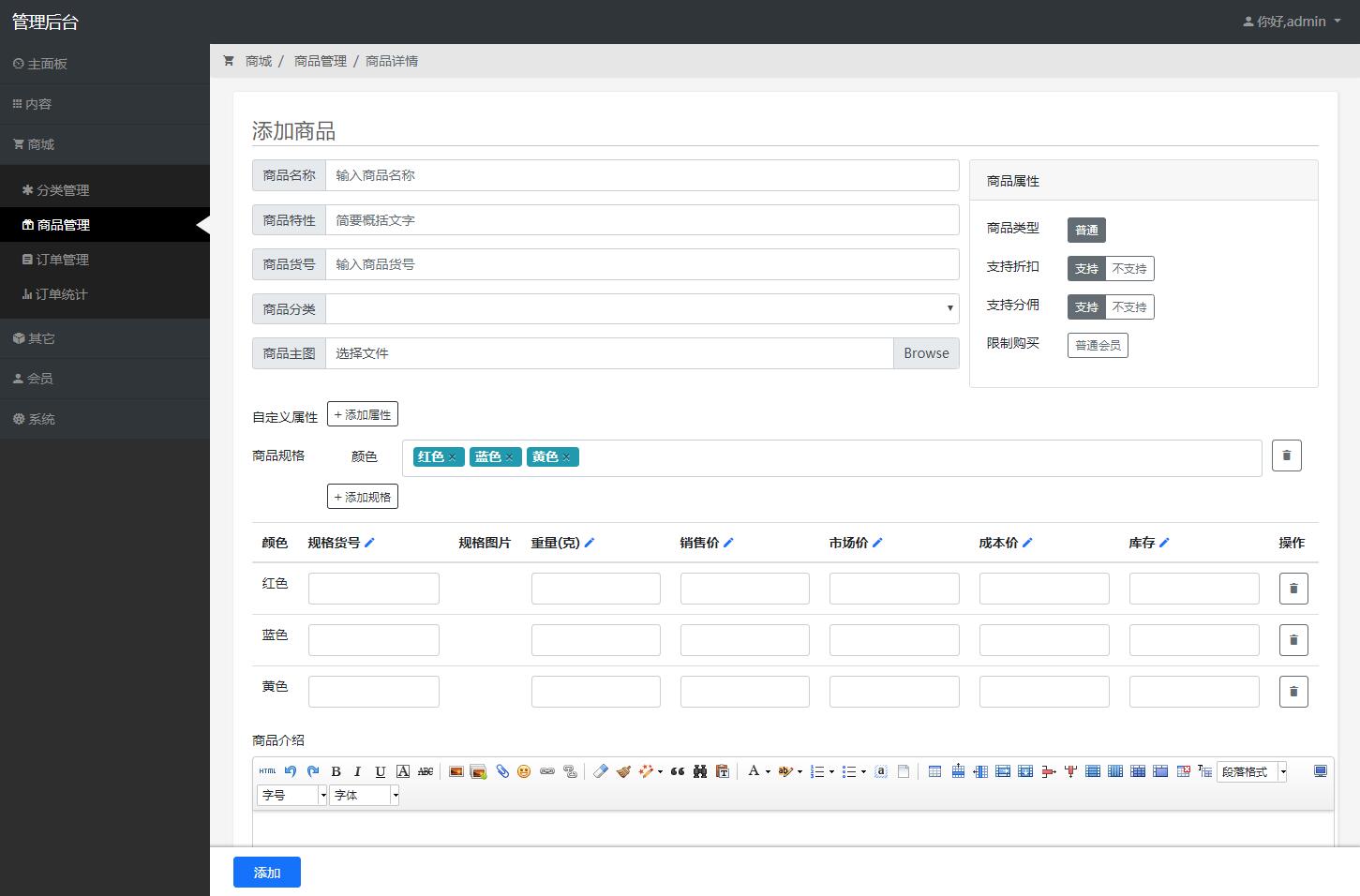Screen dimensions: 1360x896
Task: Click the undo arrow in editor toolbar
Action: 291,771
